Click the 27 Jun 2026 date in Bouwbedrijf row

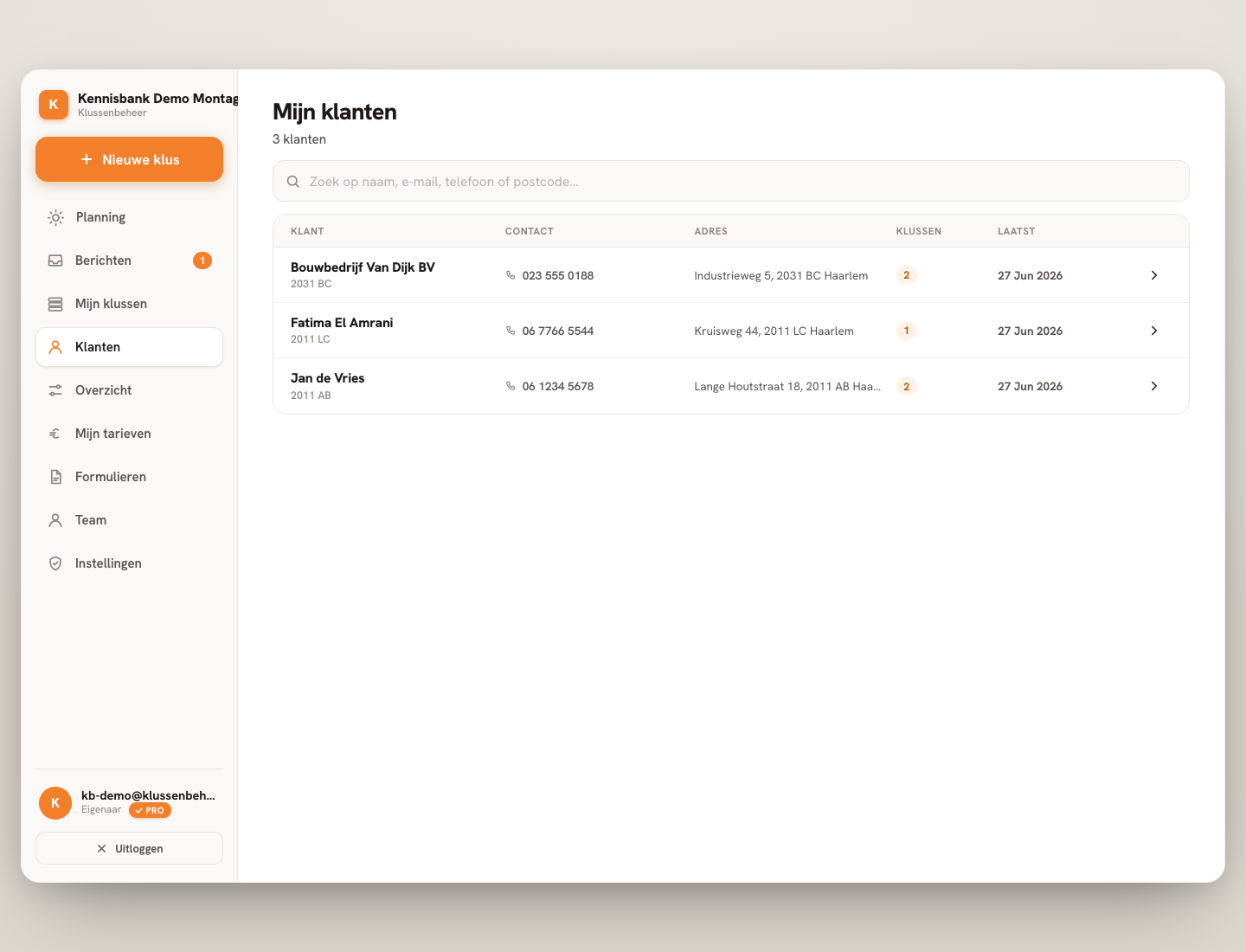point(1031,275)
